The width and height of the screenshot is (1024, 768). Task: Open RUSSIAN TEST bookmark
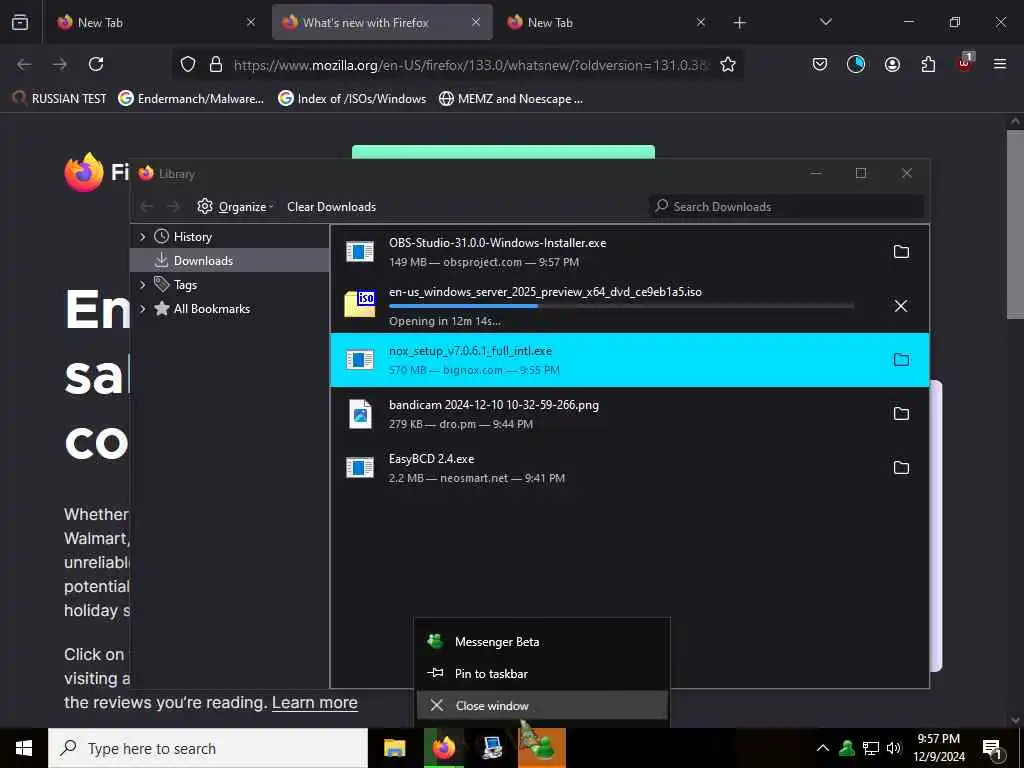pyautogui.click(x=59, y=99)
